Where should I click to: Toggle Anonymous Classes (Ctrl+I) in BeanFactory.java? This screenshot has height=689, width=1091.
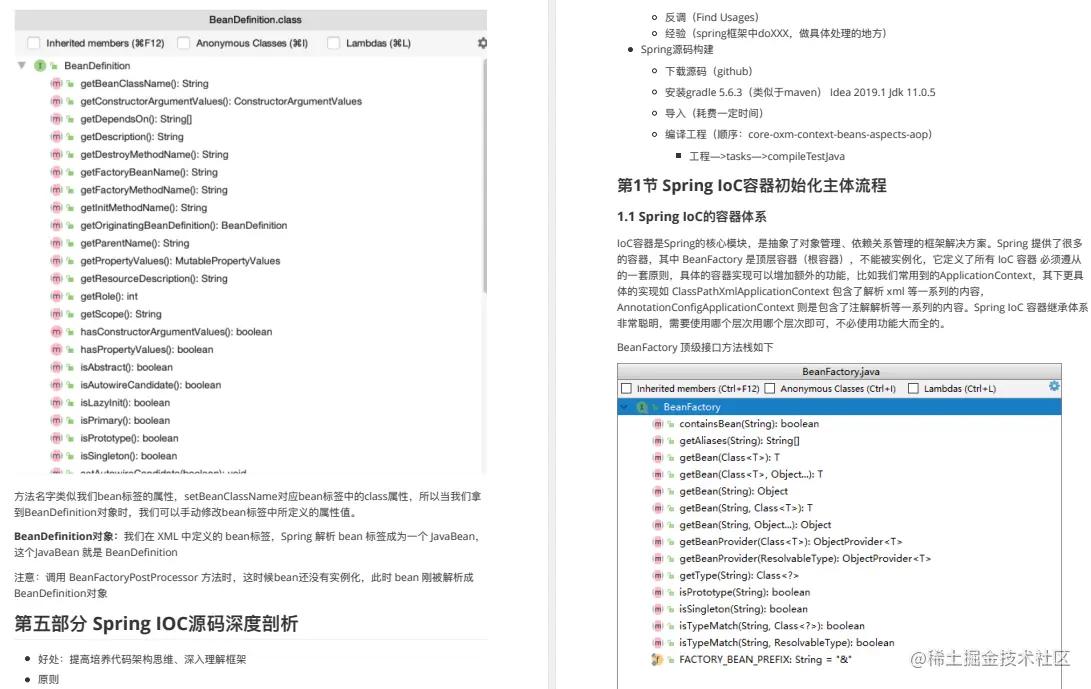point(770,388)
